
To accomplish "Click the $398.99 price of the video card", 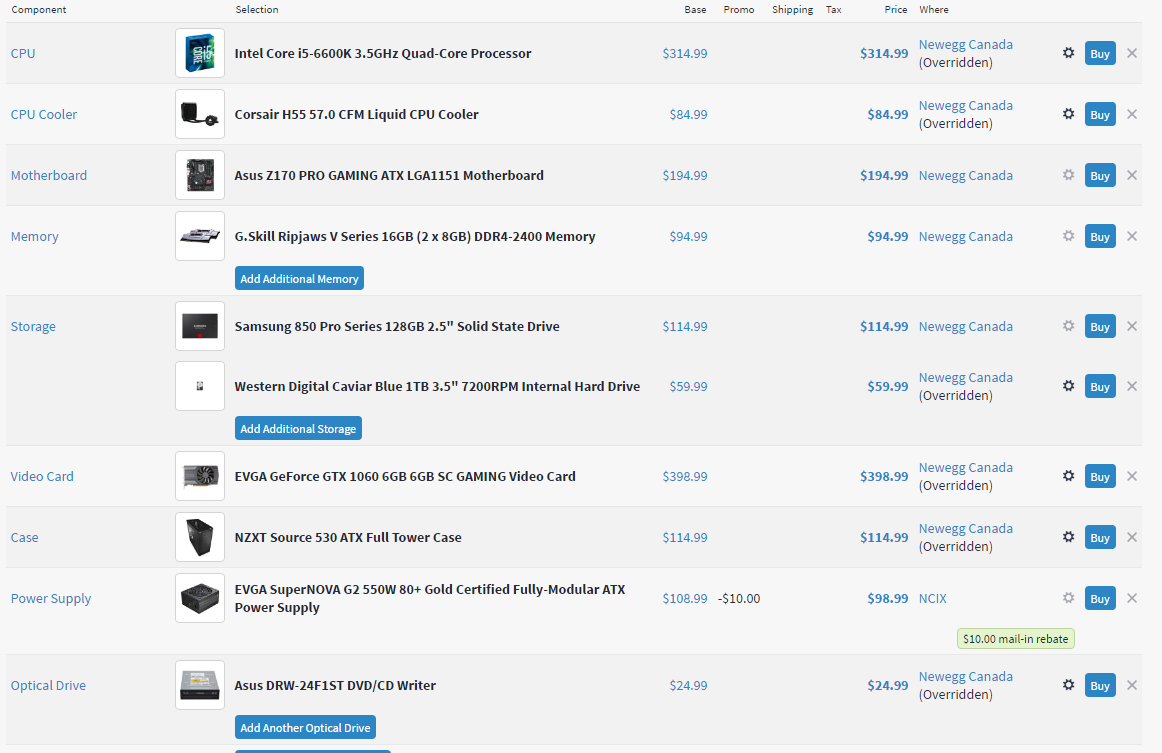I will point(884,477).
